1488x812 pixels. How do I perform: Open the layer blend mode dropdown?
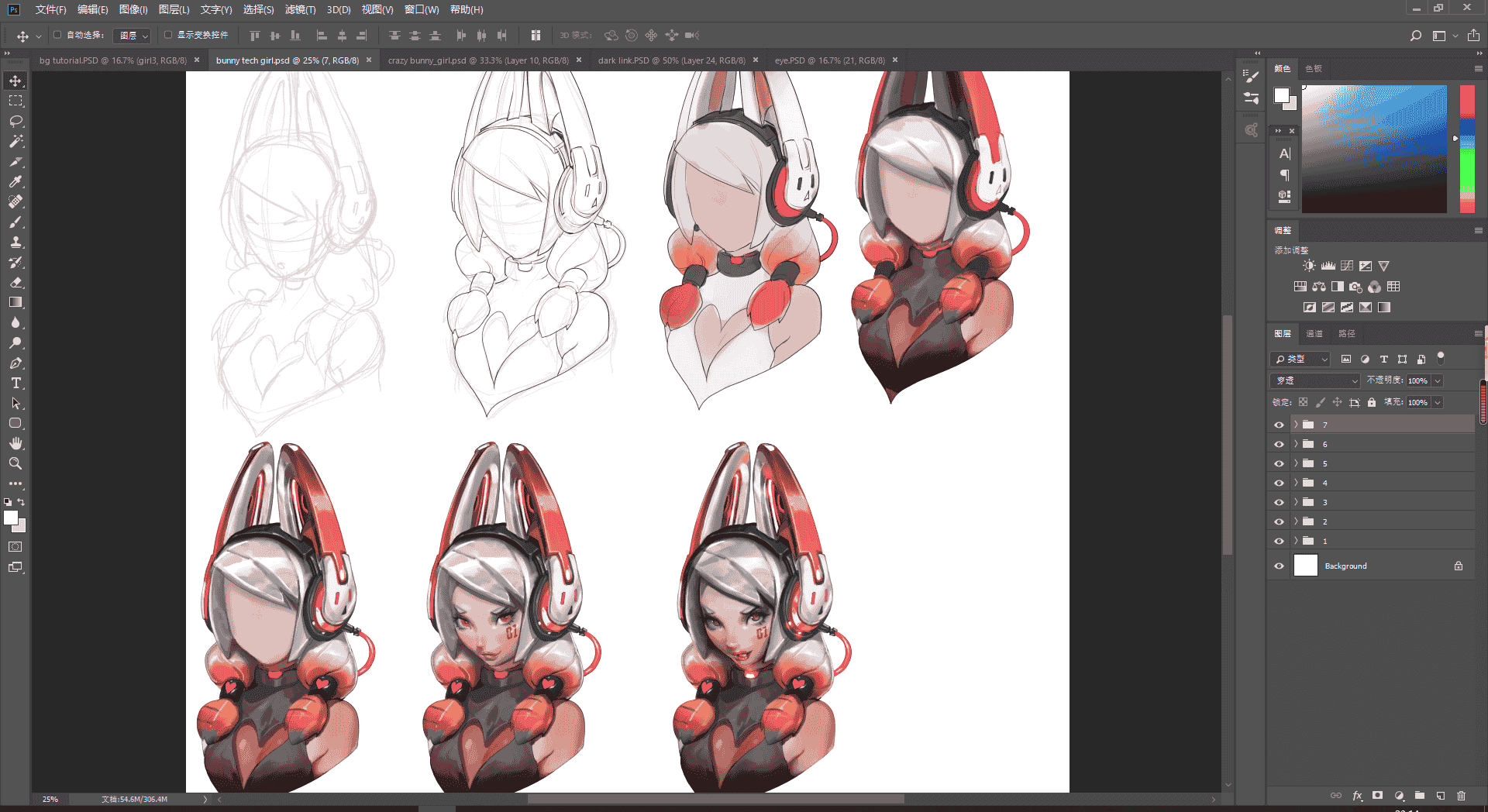coord(1315,380)
